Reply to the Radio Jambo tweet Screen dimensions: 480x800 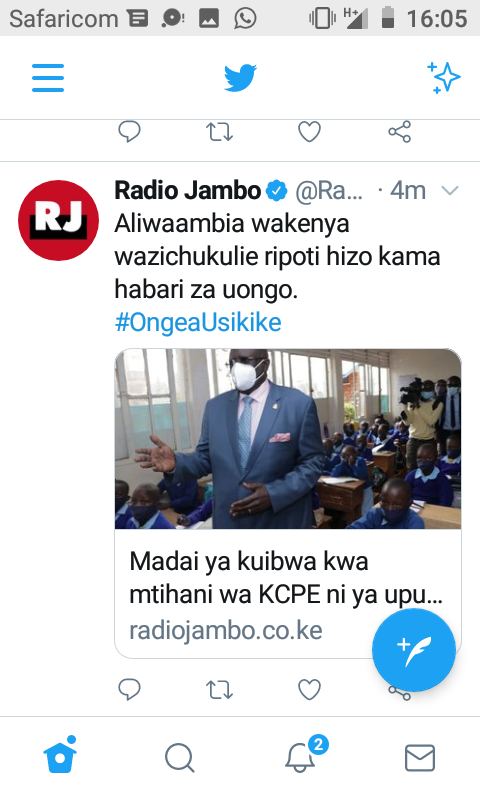tap(130, 689)
